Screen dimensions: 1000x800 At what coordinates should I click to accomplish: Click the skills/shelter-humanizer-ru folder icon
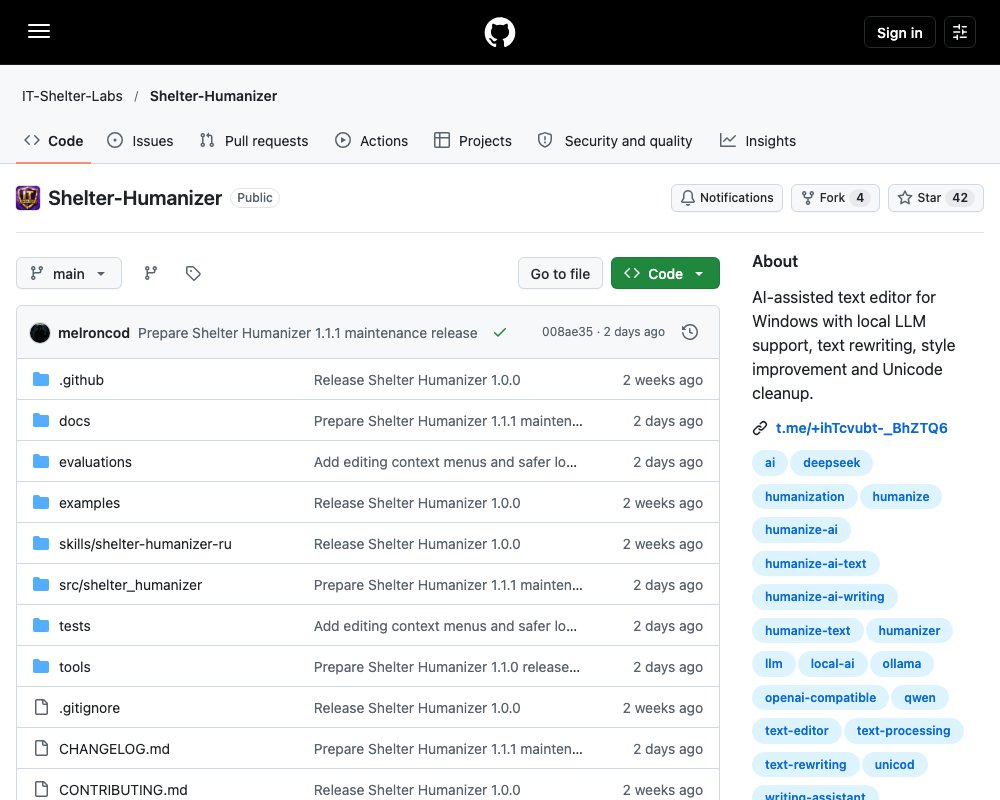pyautogui.click(x=41, y=544)
